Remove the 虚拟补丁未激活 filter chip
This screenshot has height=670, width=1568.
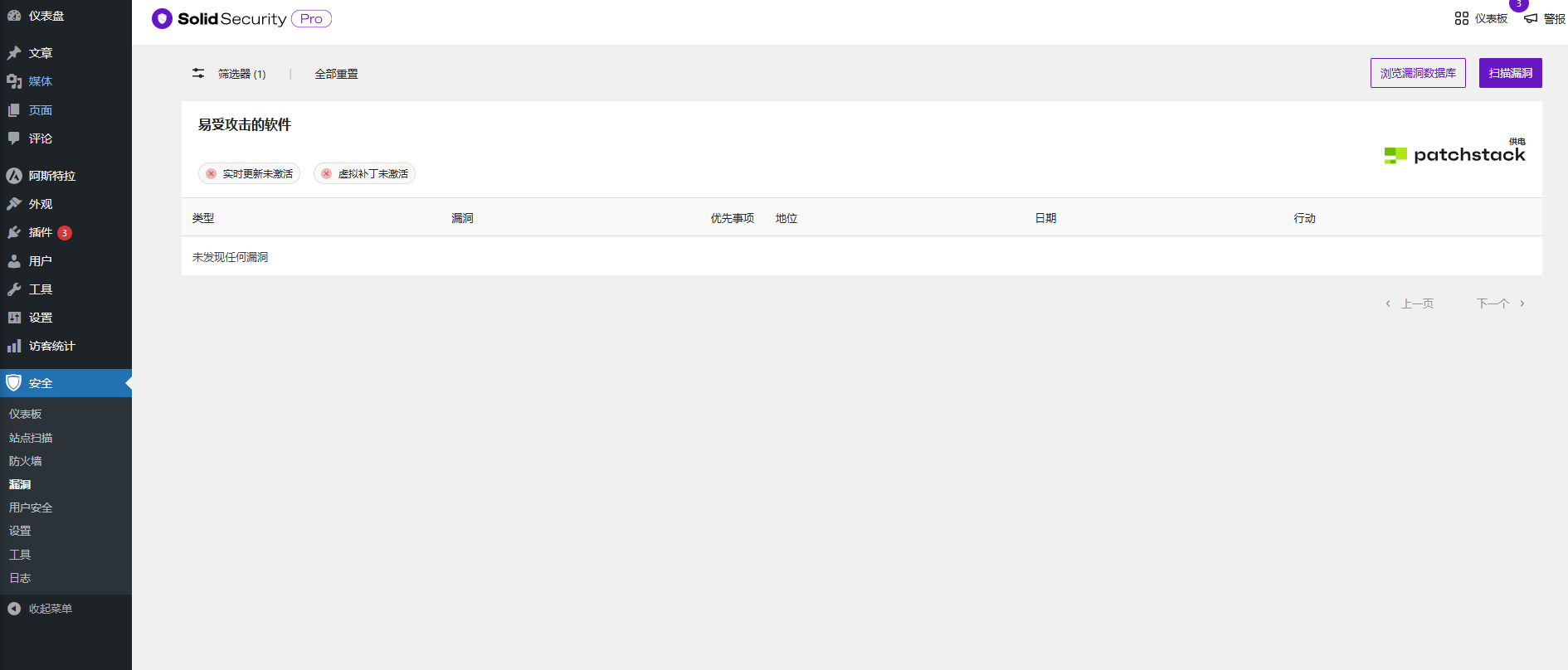[327, 174]
